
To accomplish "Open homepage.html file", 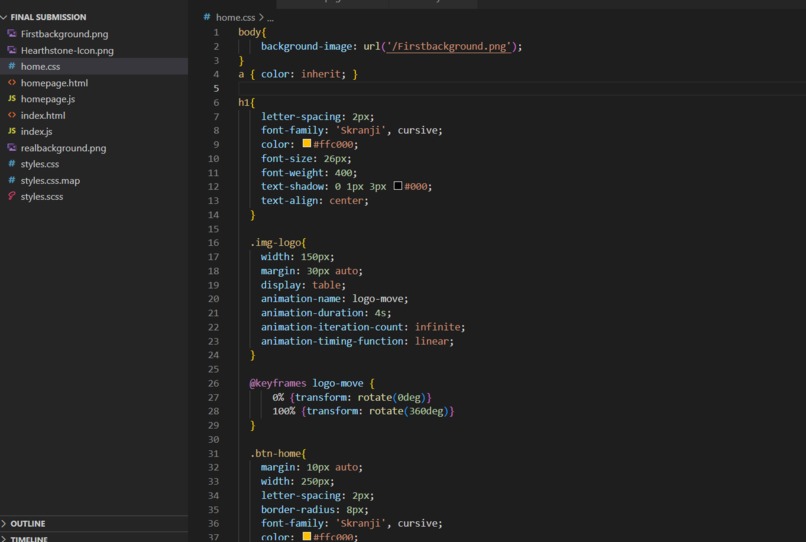I will coord(54,83).
